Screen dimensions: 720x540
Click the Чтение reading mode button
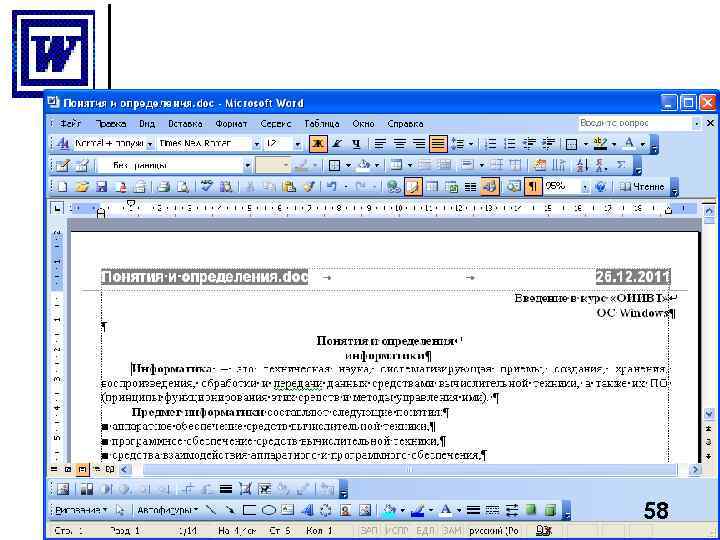641,186
